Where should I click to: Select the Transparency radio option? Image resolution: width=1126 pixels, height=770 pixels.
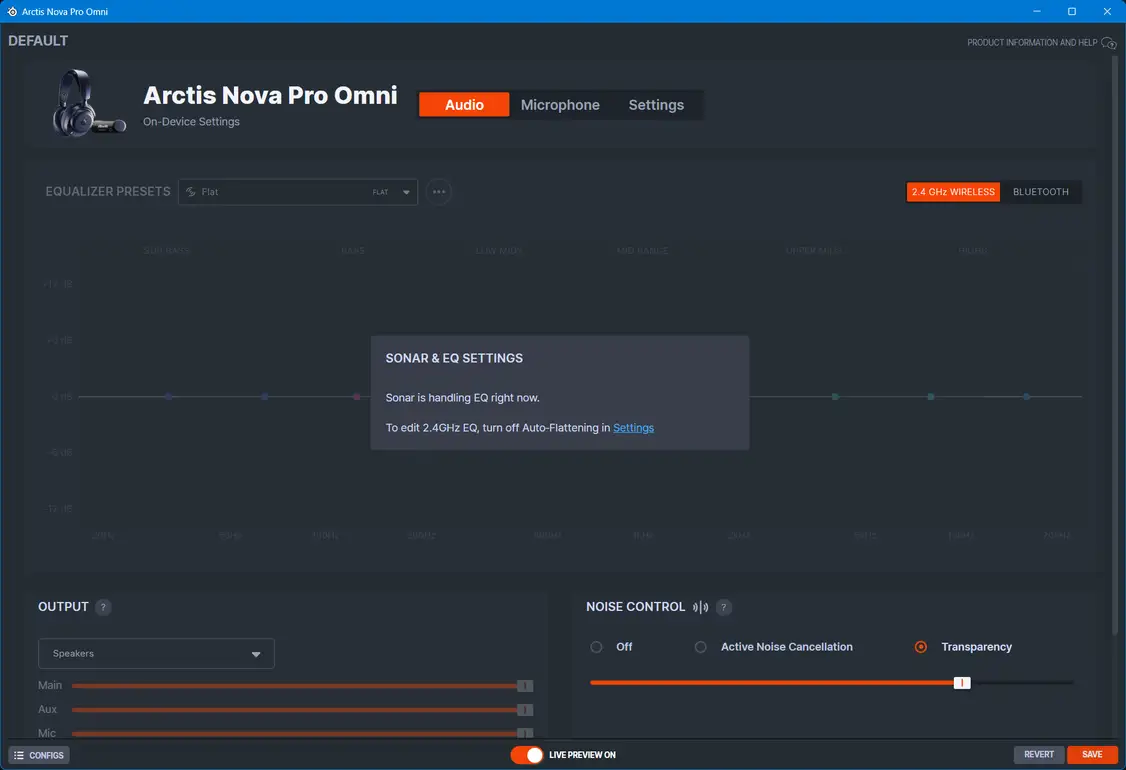921,646
